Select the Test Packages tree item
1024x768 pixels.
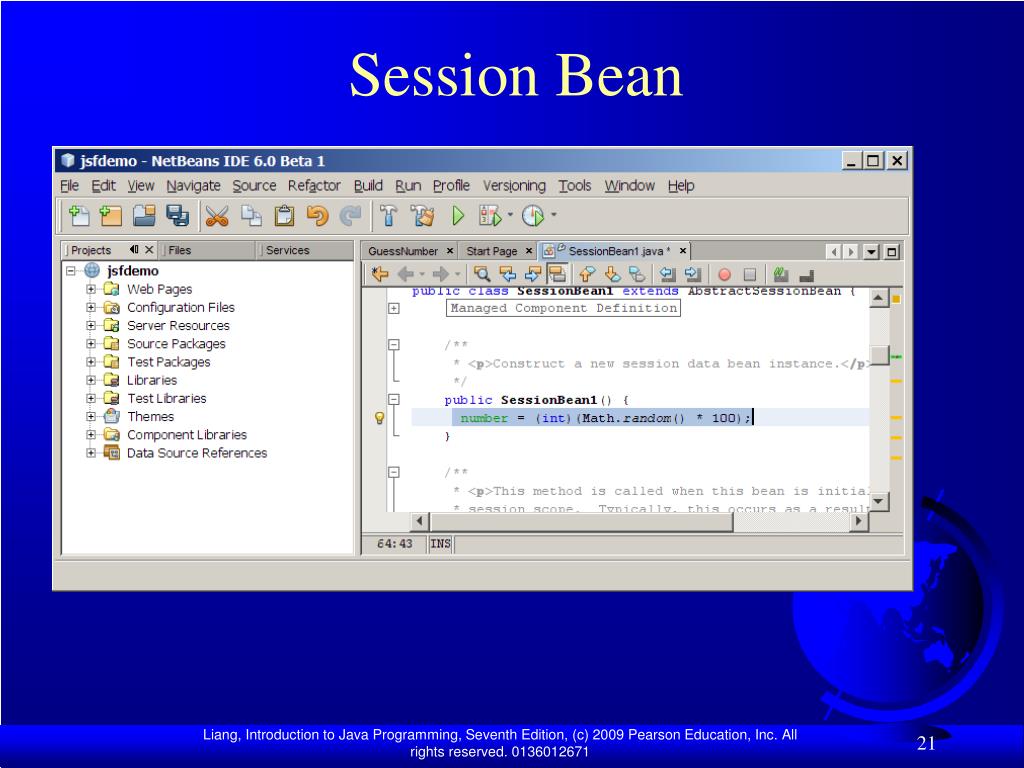(168, 362)
